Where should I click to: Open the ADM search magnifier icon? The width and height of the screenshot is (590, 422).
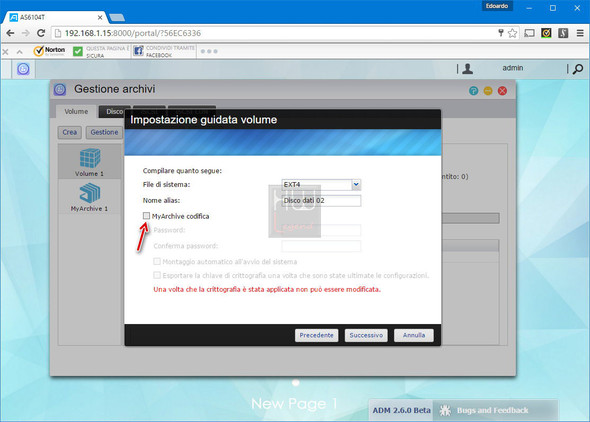[x=578, y=69]
